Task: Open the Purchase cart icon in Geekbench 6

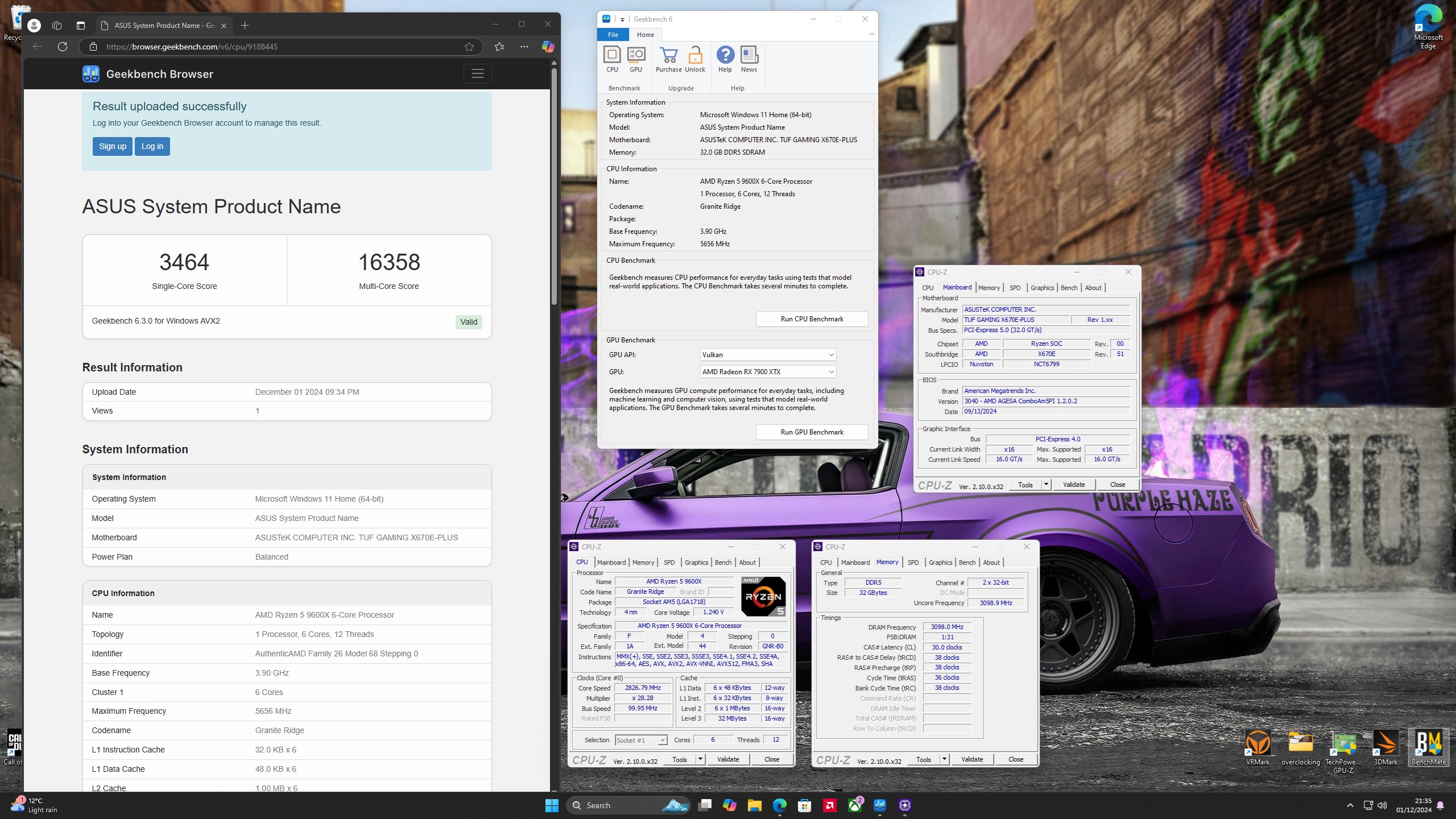Action: (x=668, y=60)
